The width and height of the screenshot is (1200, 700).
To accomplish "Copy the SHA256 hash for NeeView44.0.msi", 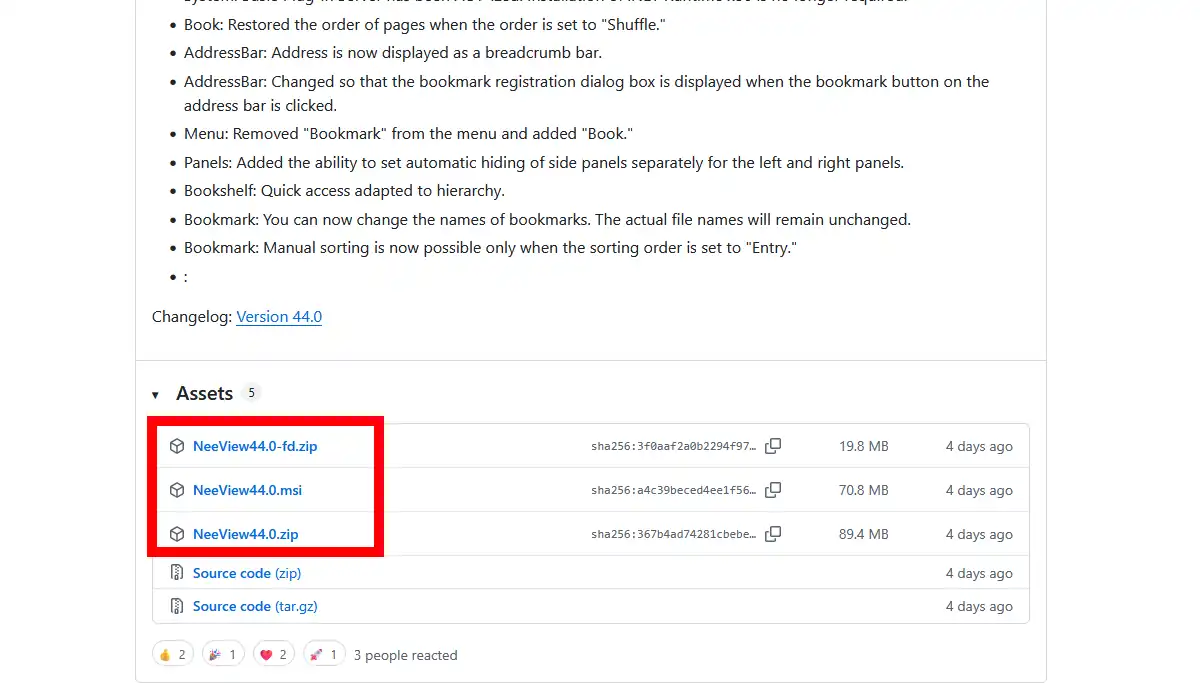I will [773, 490].
